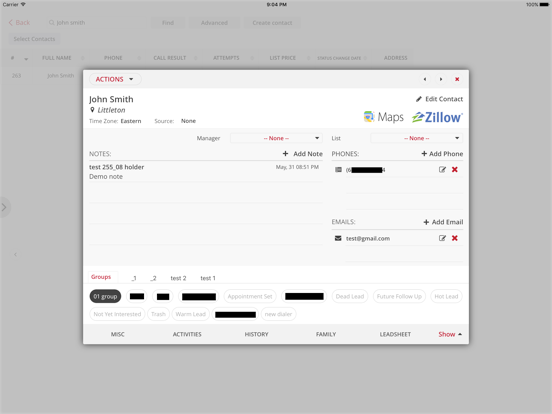Close the John Smith contact popup
552x414 pixels.
click(457, 79)
